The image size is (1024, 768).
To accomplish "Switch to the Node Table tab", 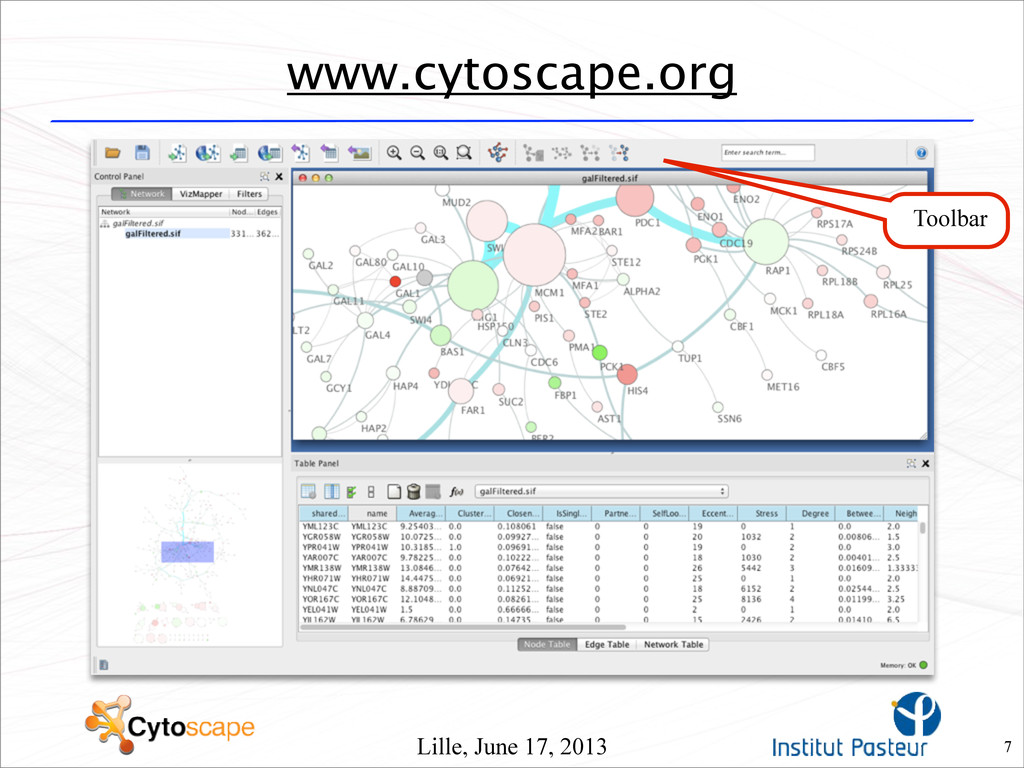I will [x=547, y=645].
